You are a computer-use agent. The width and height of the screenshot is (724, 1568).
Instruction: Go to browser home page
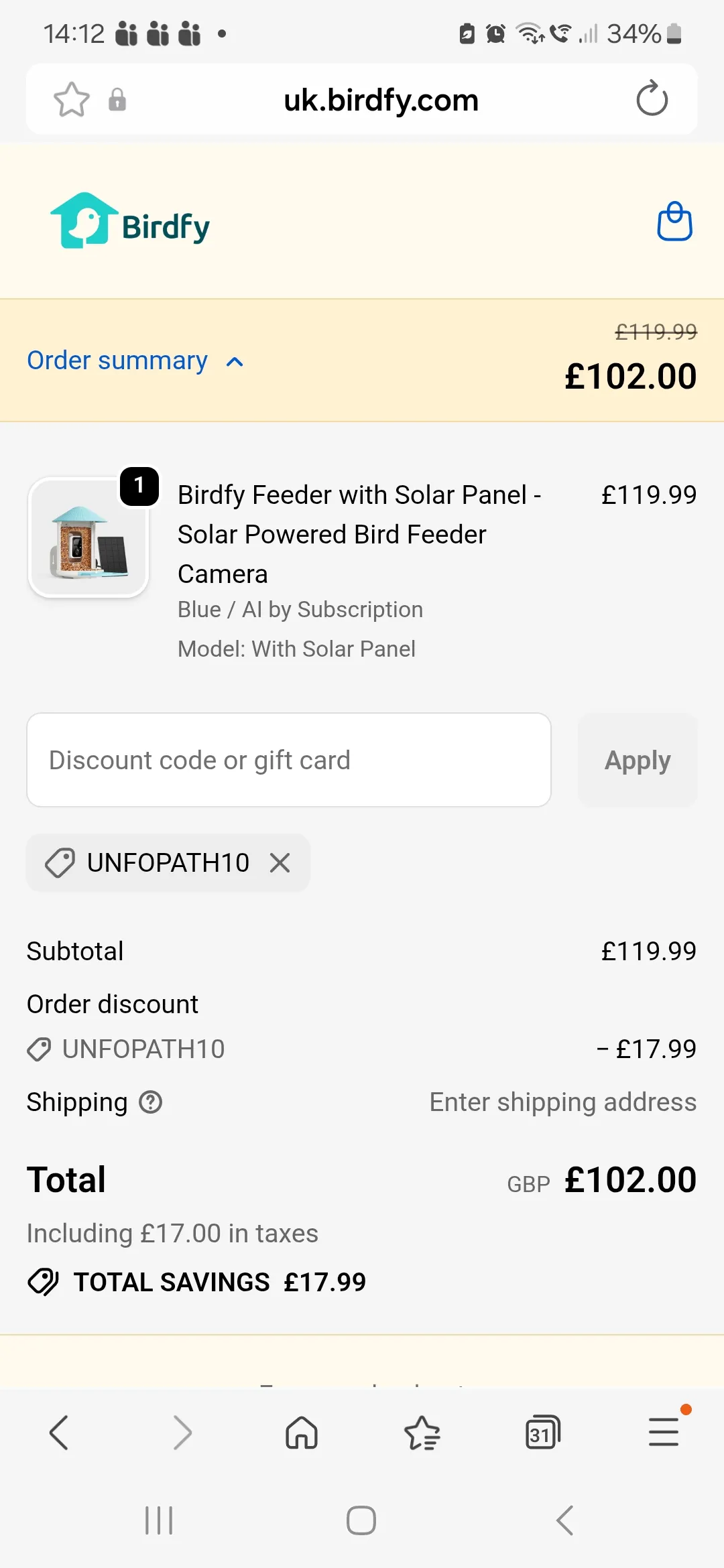(x=302, y=1433)
